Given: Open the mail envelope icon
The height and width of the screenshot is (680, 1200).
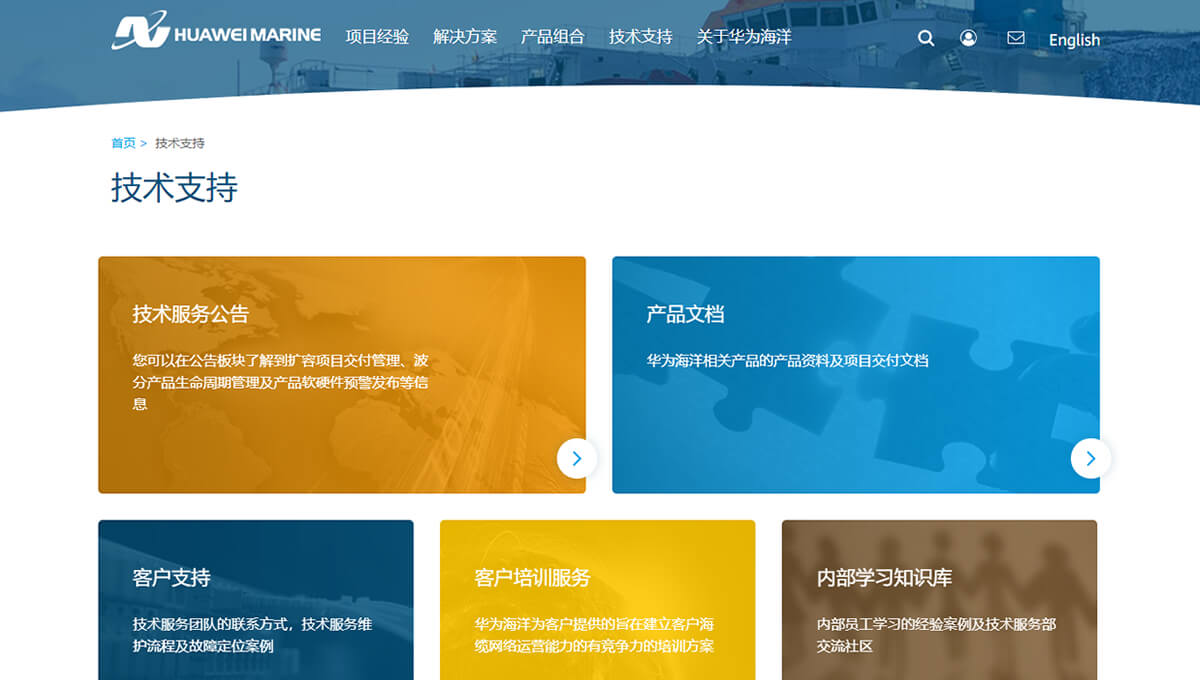Looking at the screenshot, I should pyautogui.click(x=1016, y=38).
